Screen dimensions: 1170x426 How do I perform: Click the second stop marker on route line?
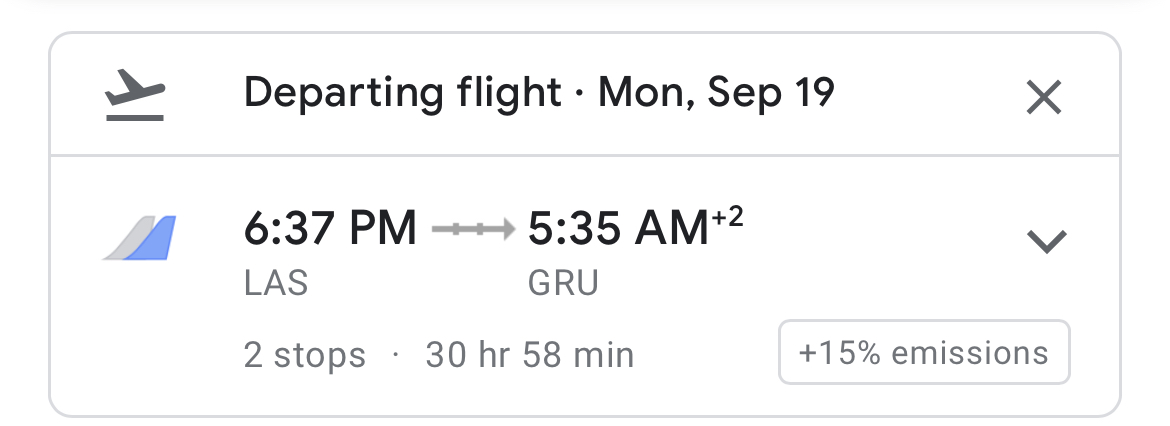(481, 230)
